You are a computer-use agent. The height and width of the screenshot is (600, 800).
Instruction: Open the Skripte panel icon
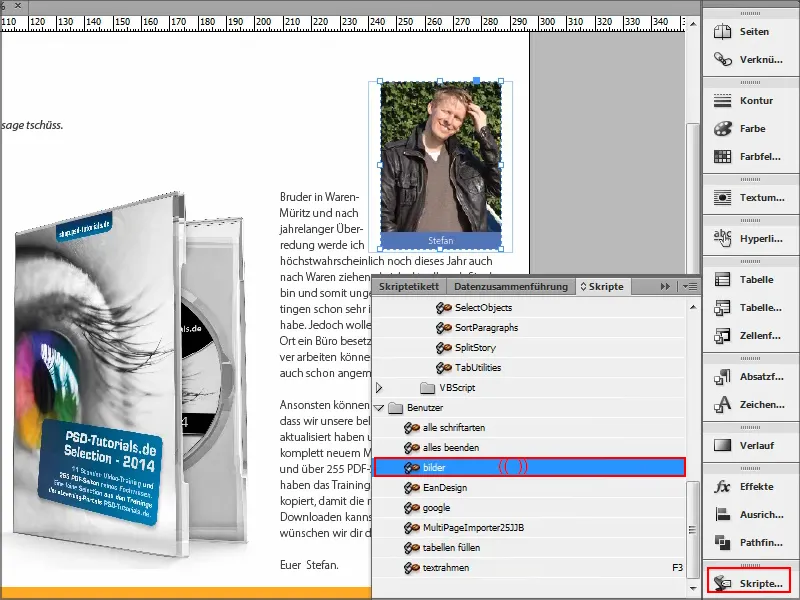722,583
